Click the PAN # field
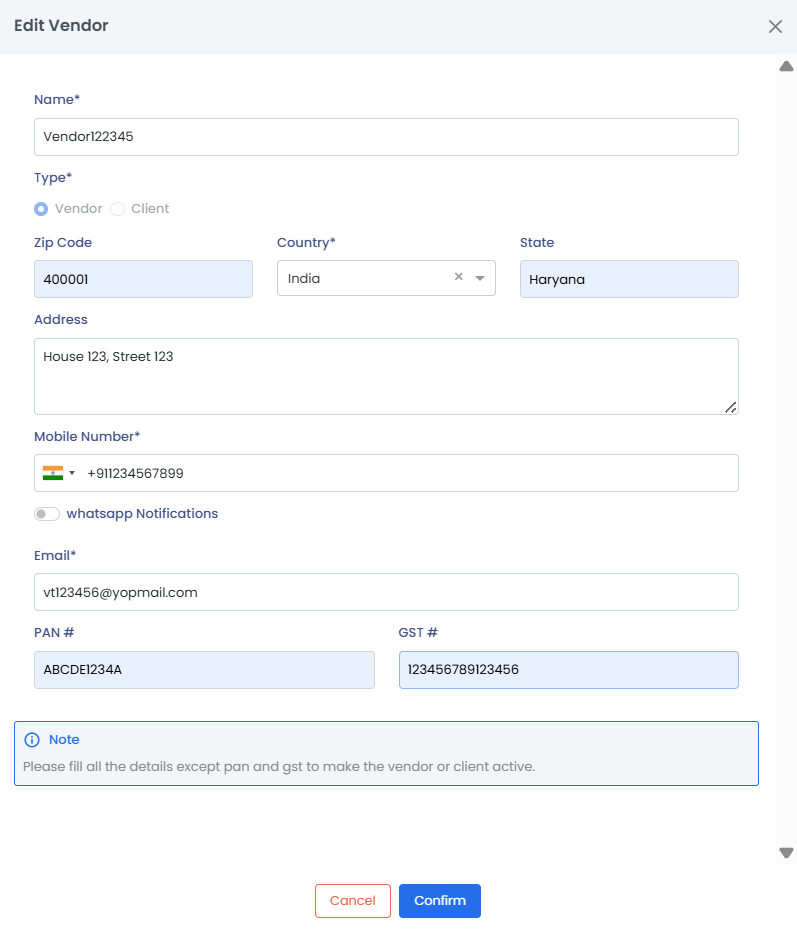This screenshot has height=936, width=797. (204, 670)
